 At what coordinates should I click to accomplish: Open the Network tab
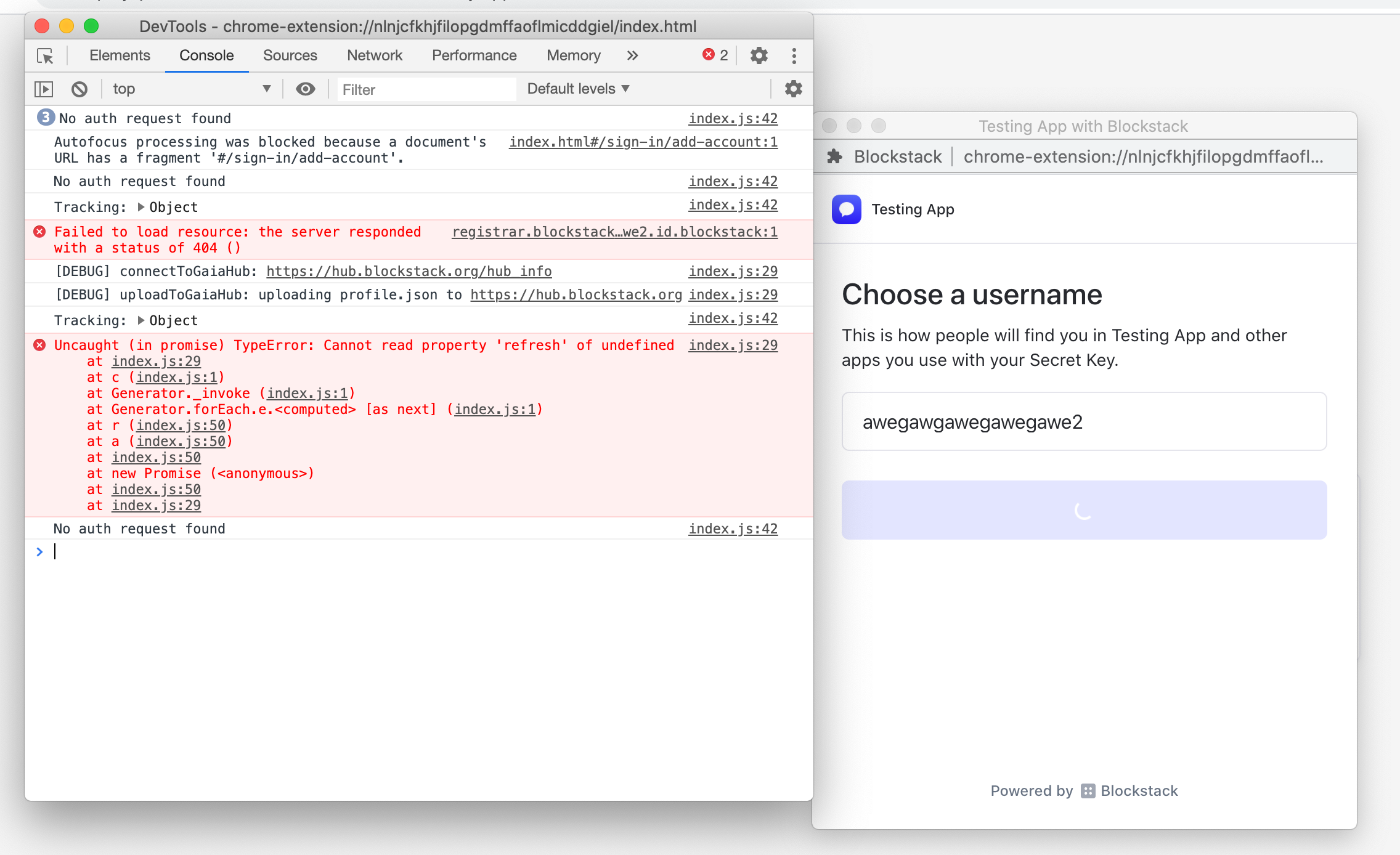point(375,55)
